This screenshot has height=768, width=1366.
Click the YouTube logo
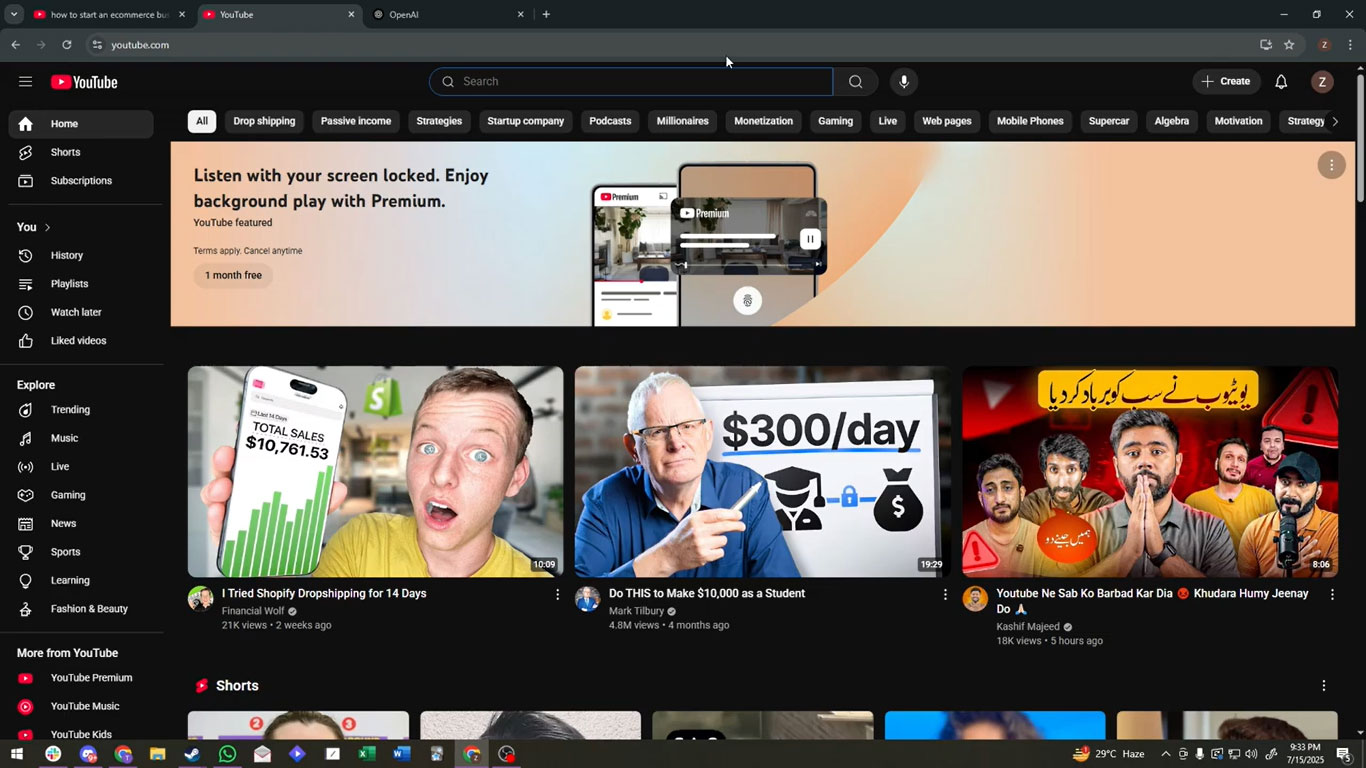click(x=84, y=82)
